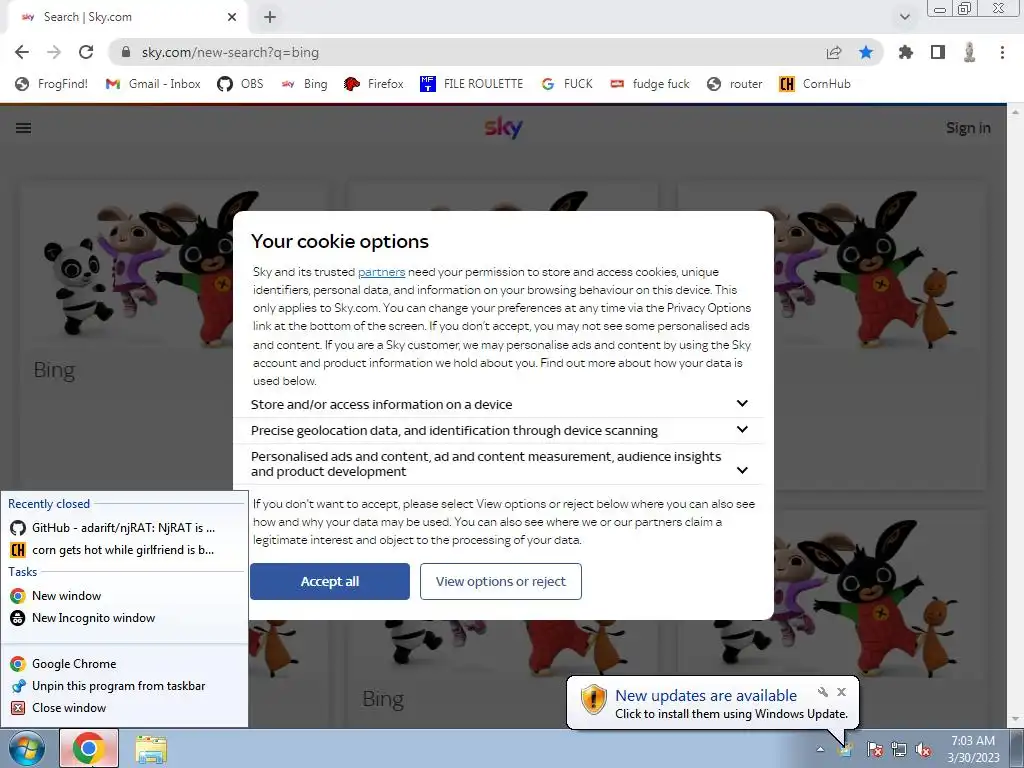The height and width of the screenshot is (768, 1024).
Task: Open the Windows Start orb
Action: click(26, 748)
